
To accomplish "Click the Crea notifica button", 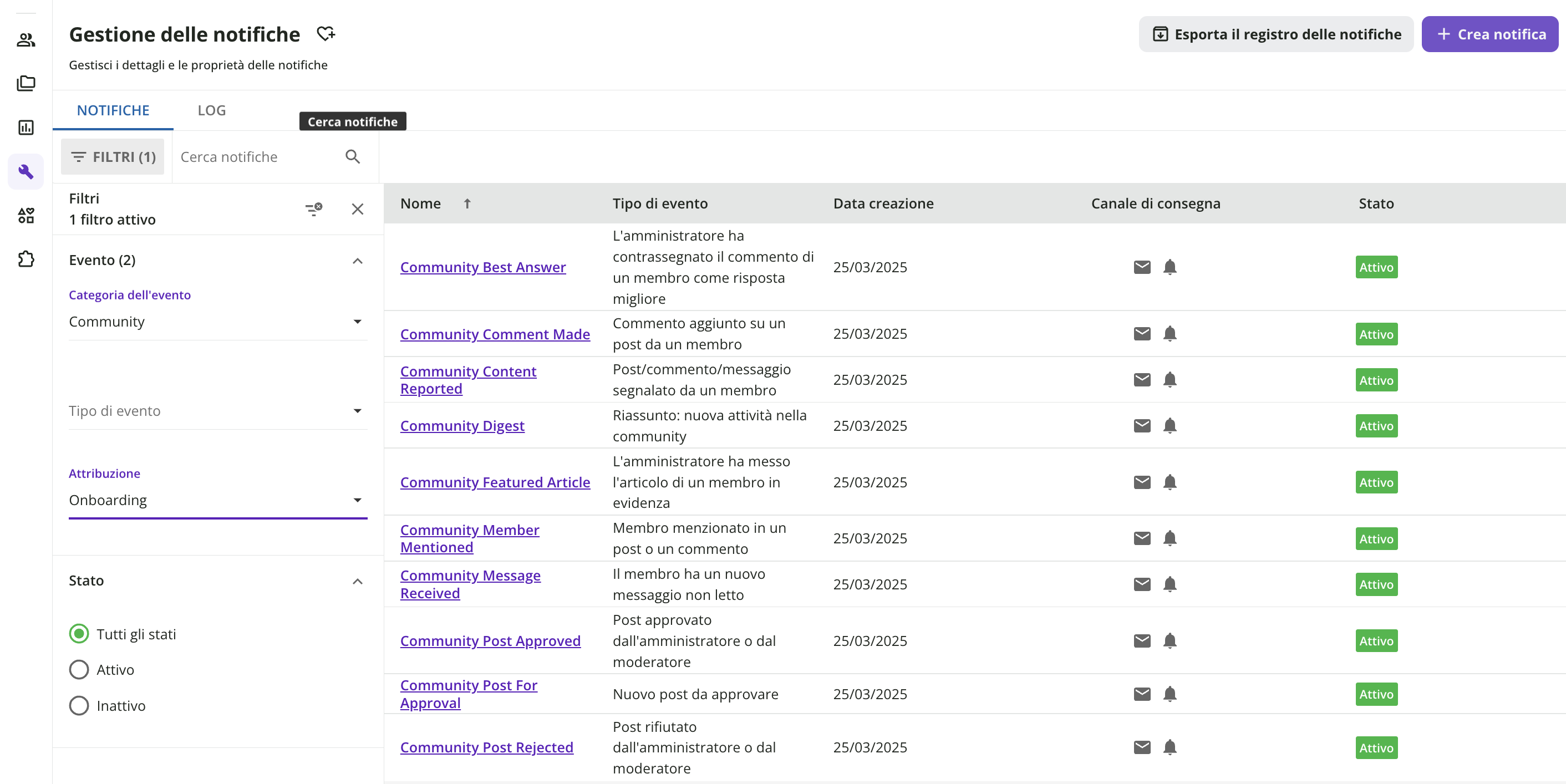I will point(1489,34).
